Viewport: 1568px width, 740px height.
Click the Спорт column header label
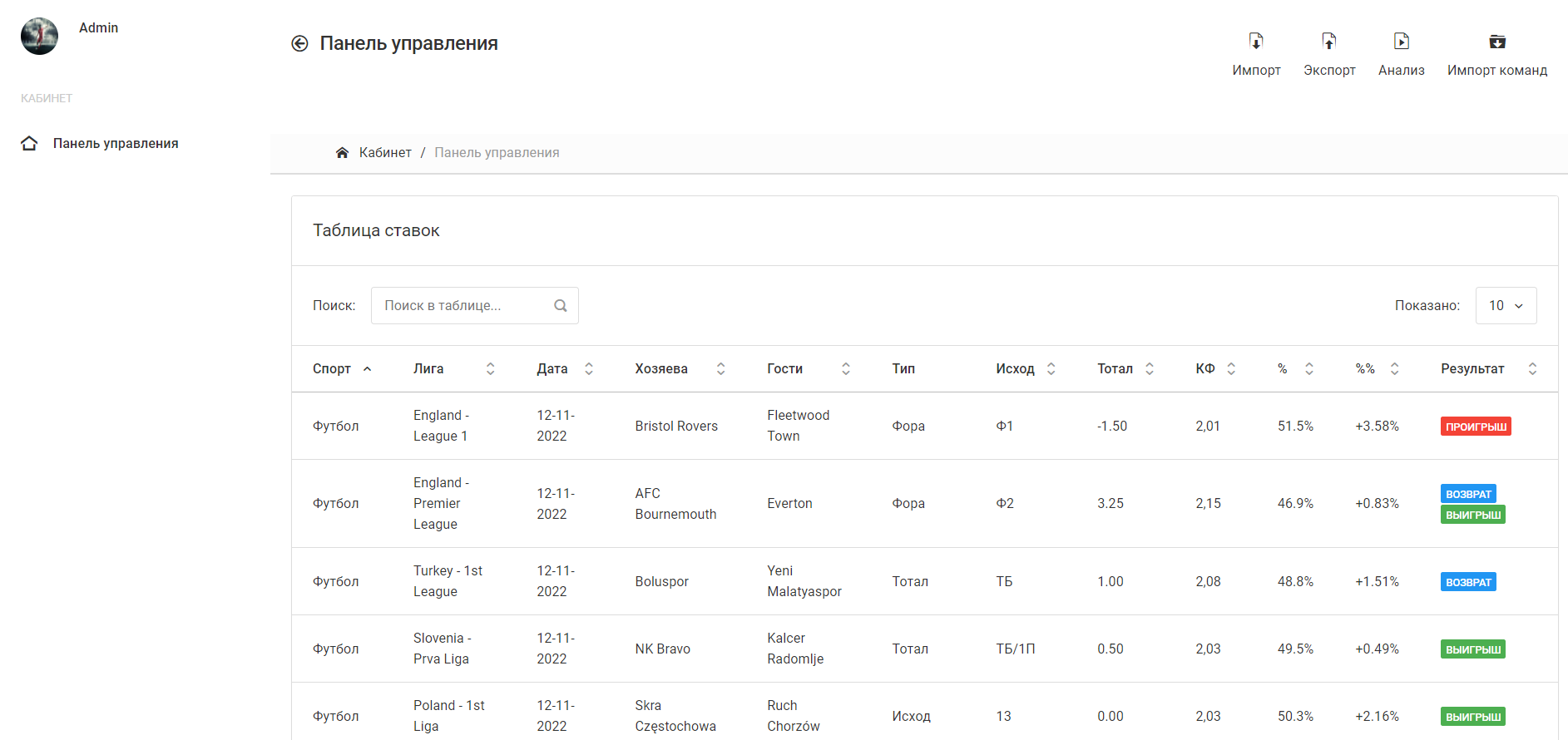[332, 368]
